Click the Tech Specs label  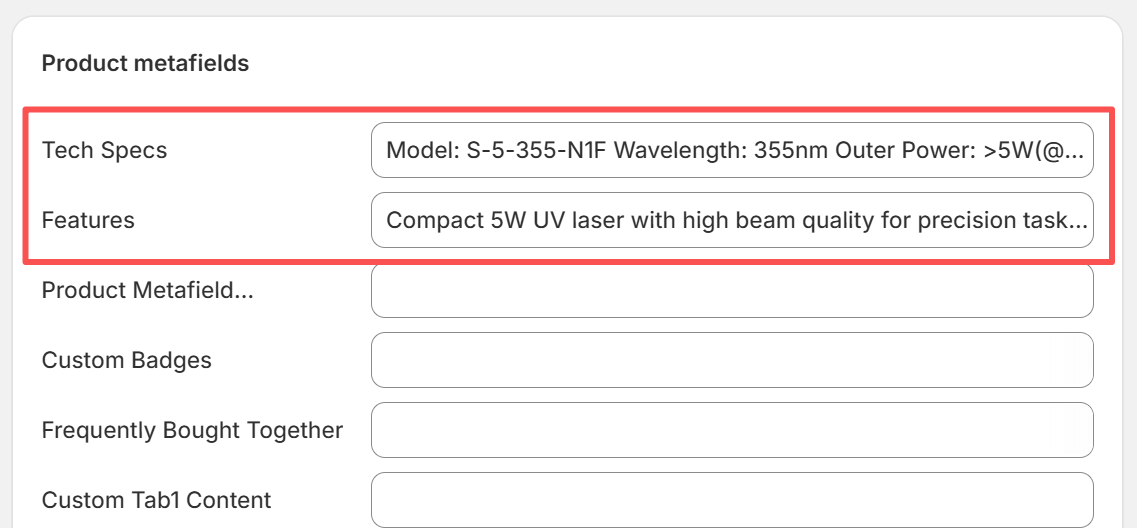(x=104, y=151)
